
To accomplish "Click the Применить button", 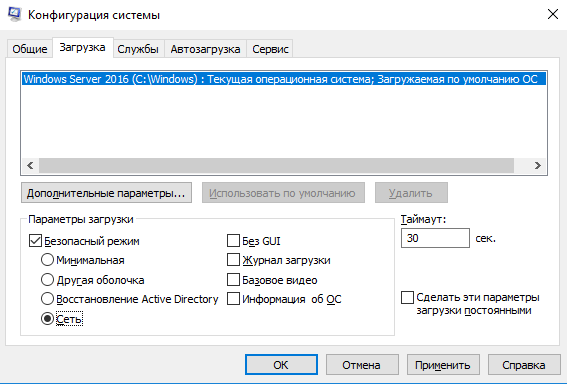I will [443, 365].
